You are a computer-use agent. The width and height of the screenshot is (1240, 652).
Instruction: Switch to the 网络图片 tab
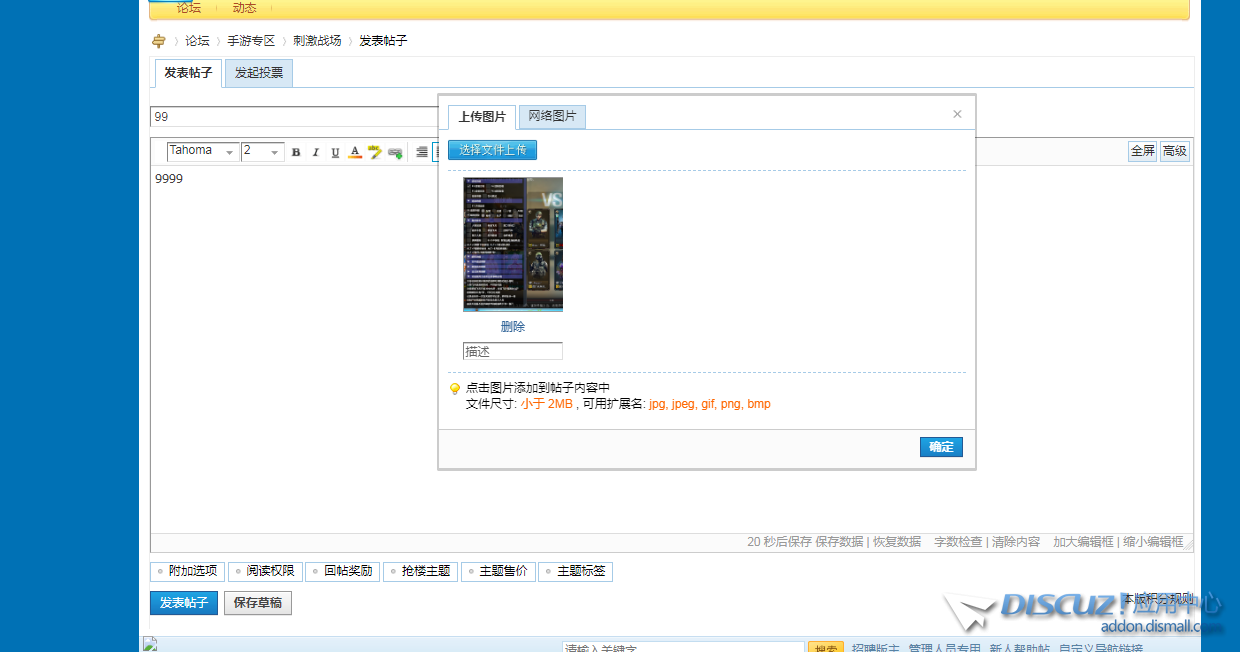click(552, 117)
